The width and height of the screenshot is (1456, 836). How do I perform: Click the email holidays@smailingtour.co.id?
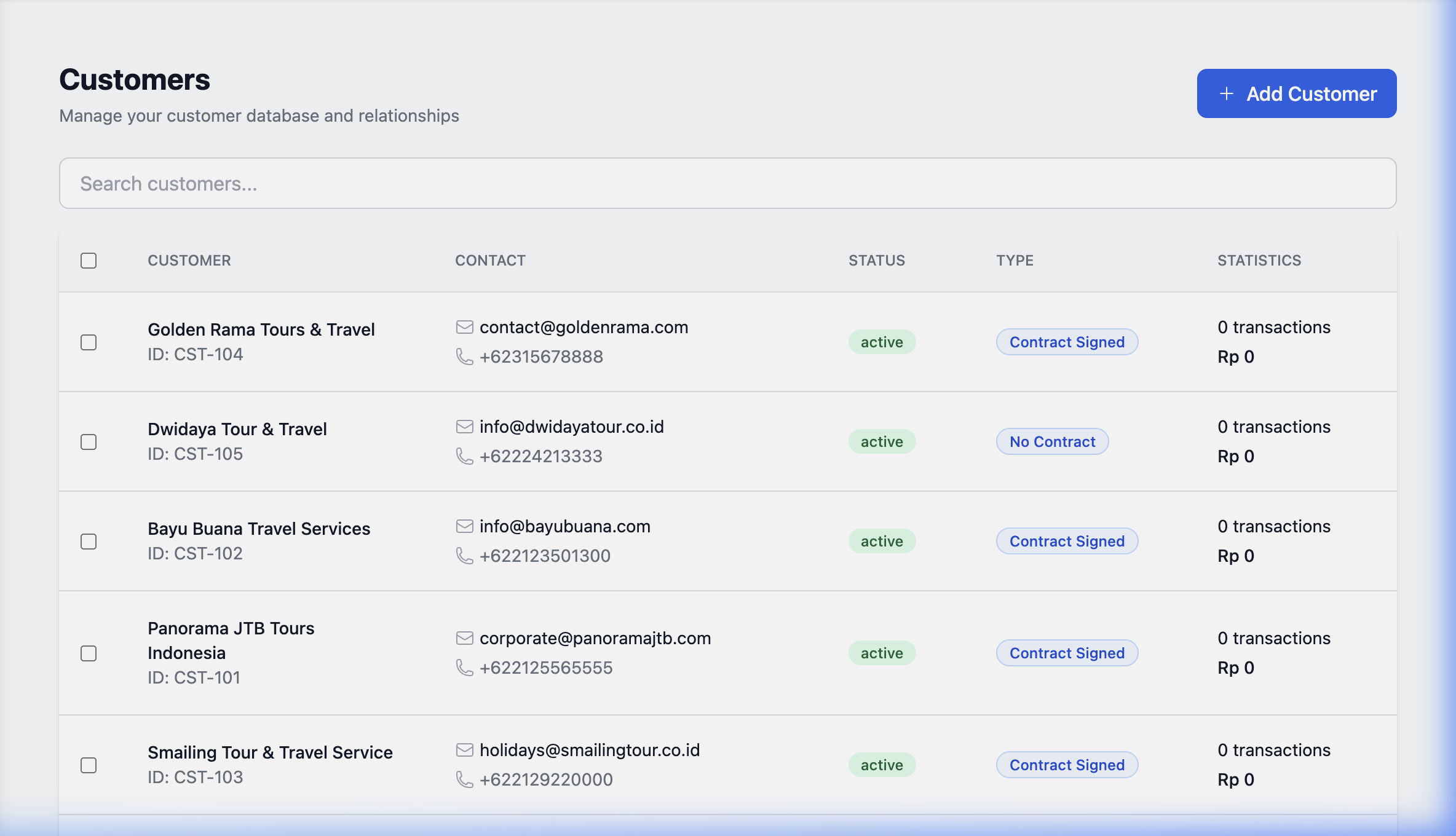(590, 750)
